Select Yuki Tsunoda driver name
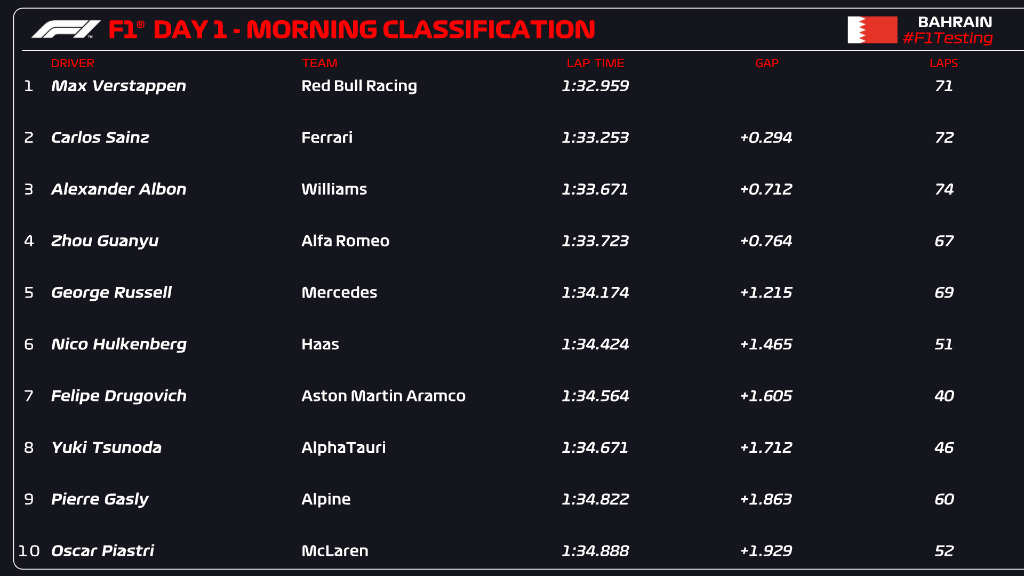Image resolution: width=1024 pixels, height=576 pixels. point(106,448)
